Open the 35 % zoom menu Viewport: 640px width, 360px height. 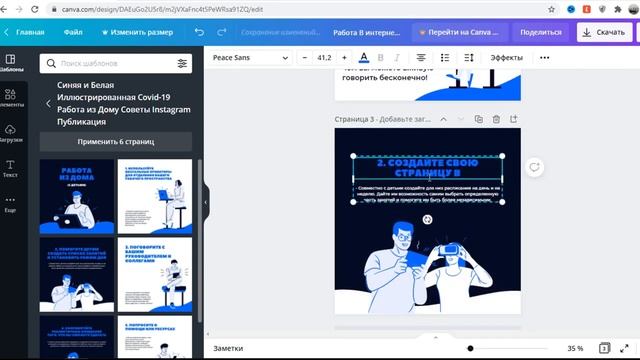click(575, 348)
